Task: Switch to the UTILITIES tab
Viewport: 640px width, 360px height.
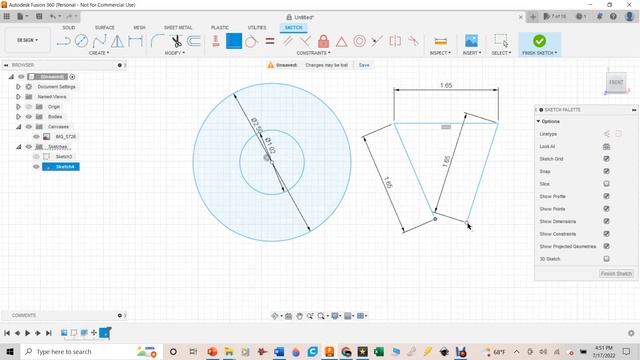Action: pos(257,27)
